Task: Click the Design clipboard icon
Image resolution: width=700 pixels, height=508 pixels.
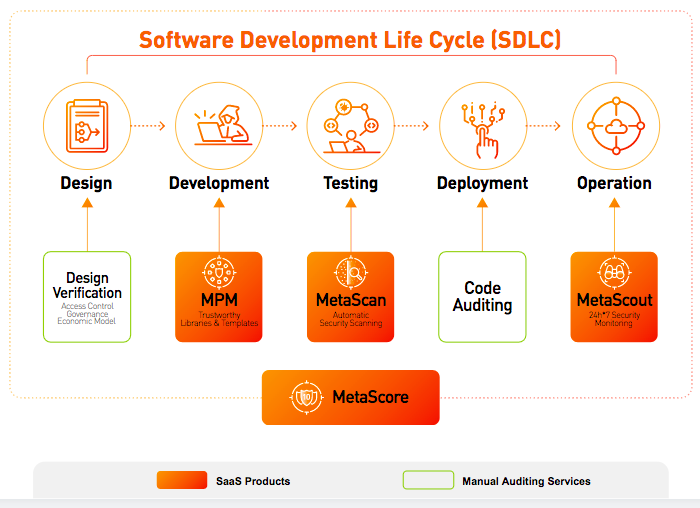Action: 87,126
